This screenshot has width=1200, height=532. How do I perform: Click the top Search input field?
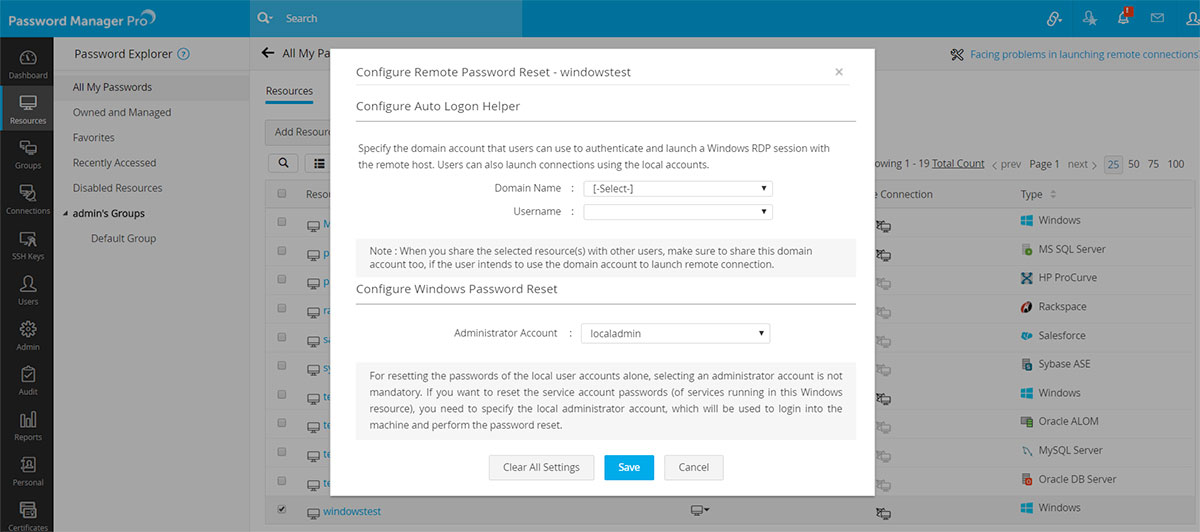coord(400,18)
